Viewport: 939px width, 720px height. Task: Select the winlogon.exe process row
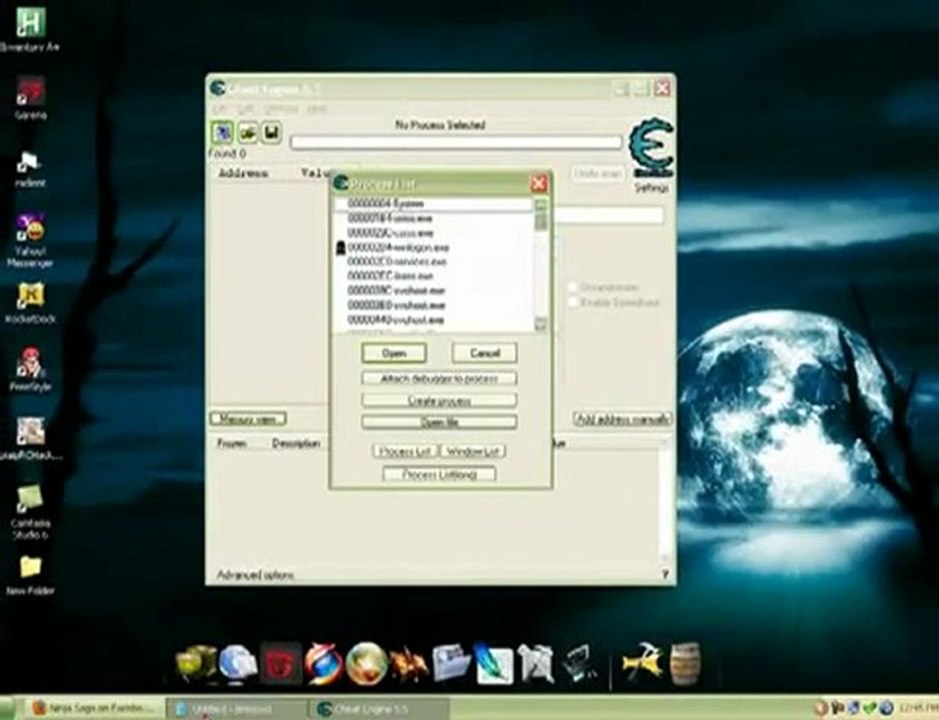(433, 247)
